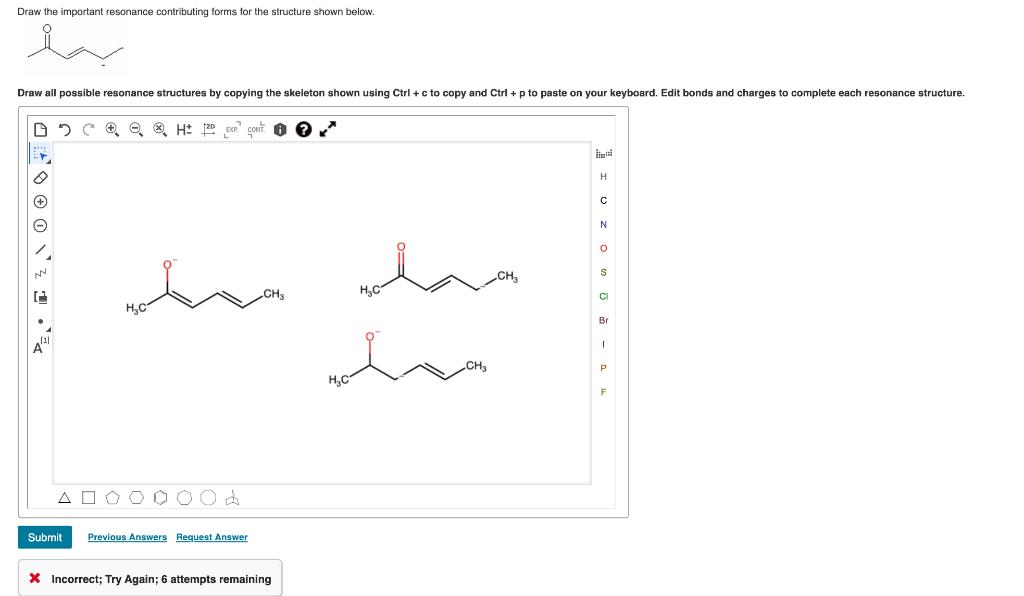Click the Submit button
The image size is (1024, 596).
tap(44, 537)
